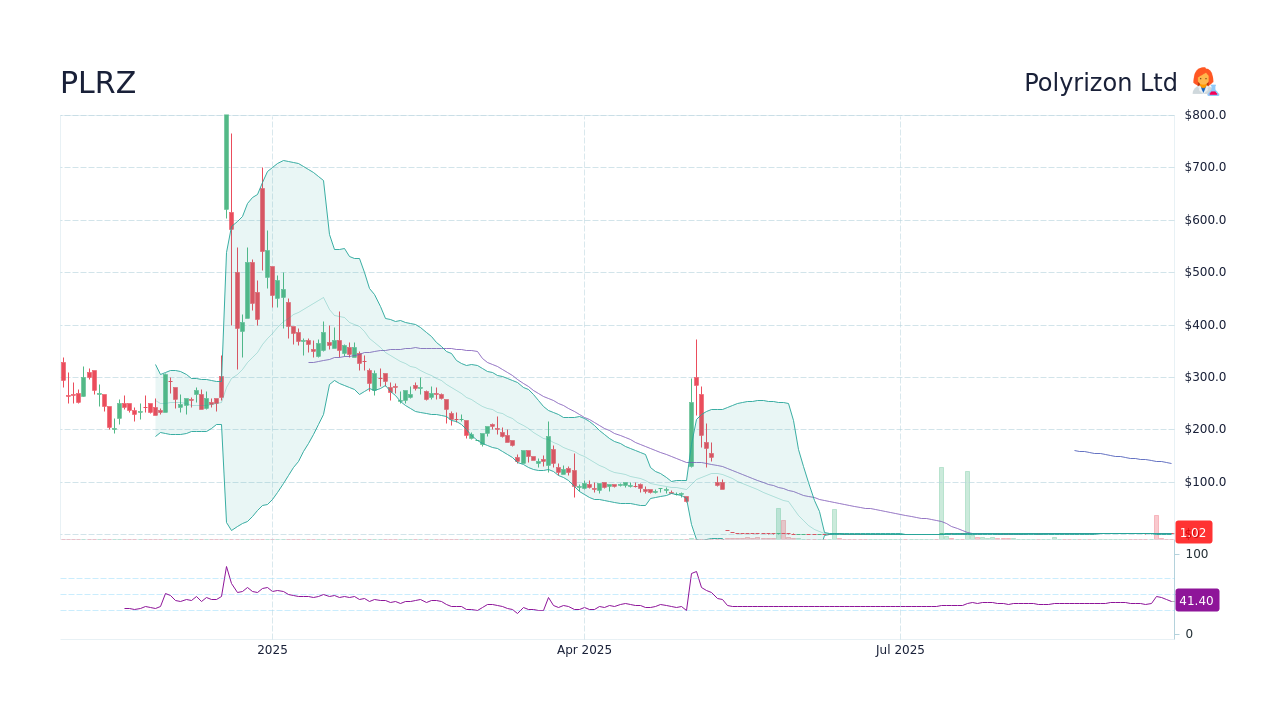Toggle the 100 volume axis label
The width and height of the screenshot is (1280, 720).
tap(1196, 553)
